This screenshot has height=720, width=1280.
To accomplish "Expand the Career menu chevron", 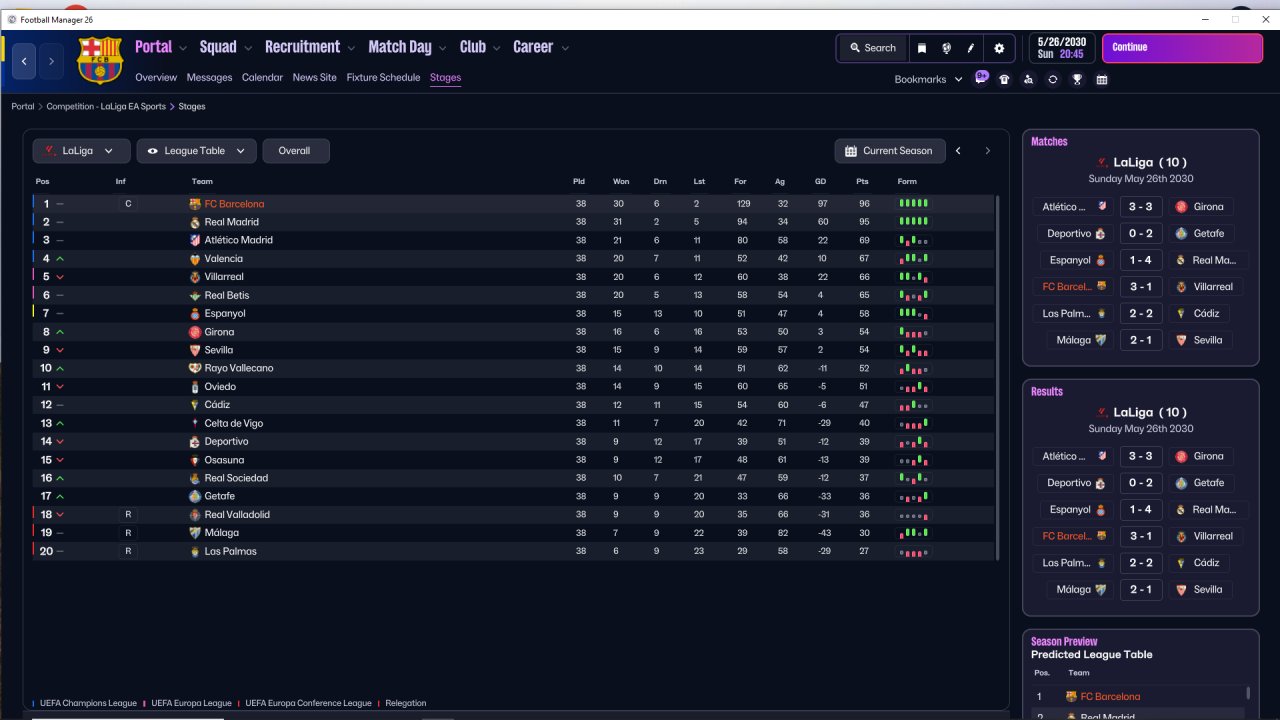I will 565,47.
